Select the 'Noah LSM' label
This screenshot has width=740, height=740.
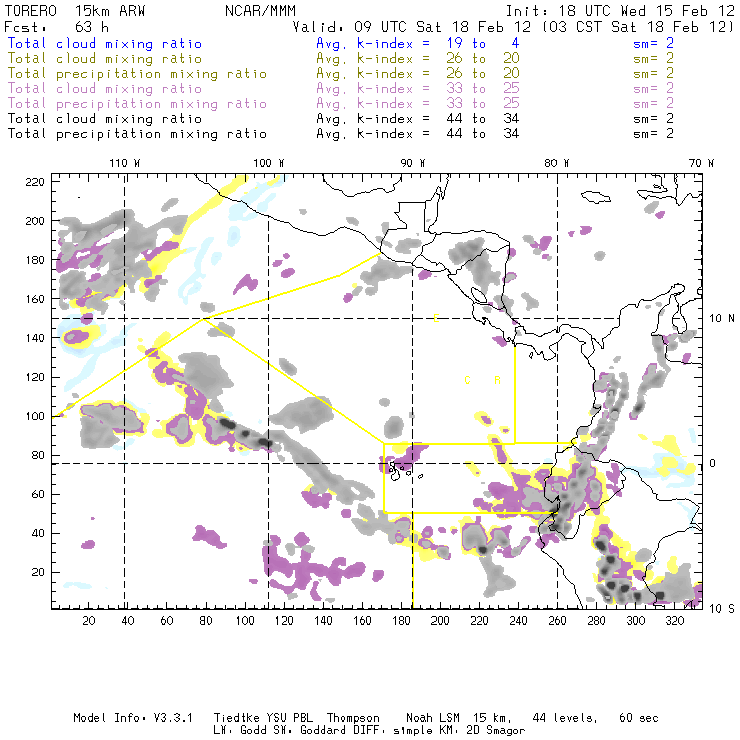[433, 718]
